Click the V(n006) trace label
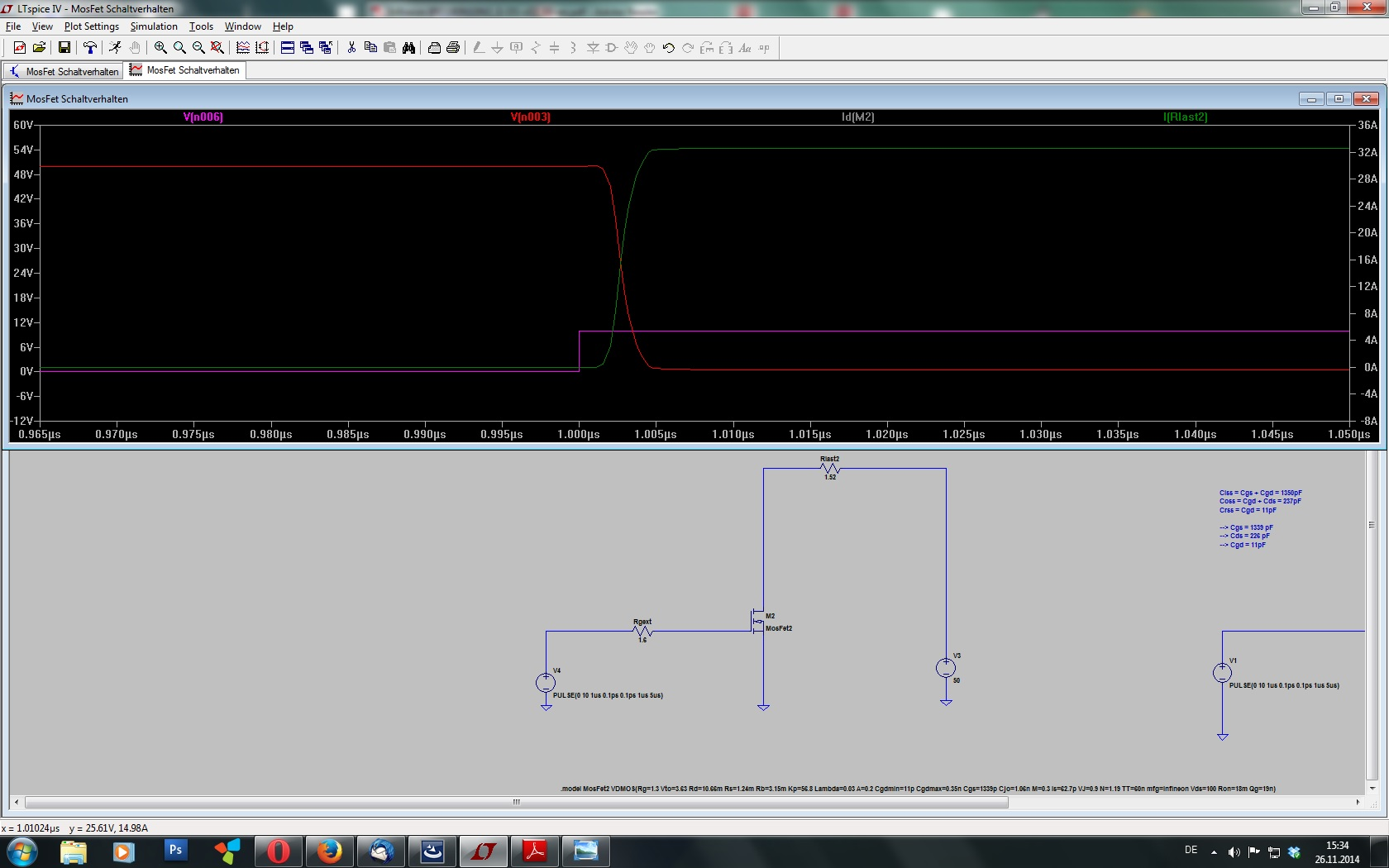 coord(203,117)
